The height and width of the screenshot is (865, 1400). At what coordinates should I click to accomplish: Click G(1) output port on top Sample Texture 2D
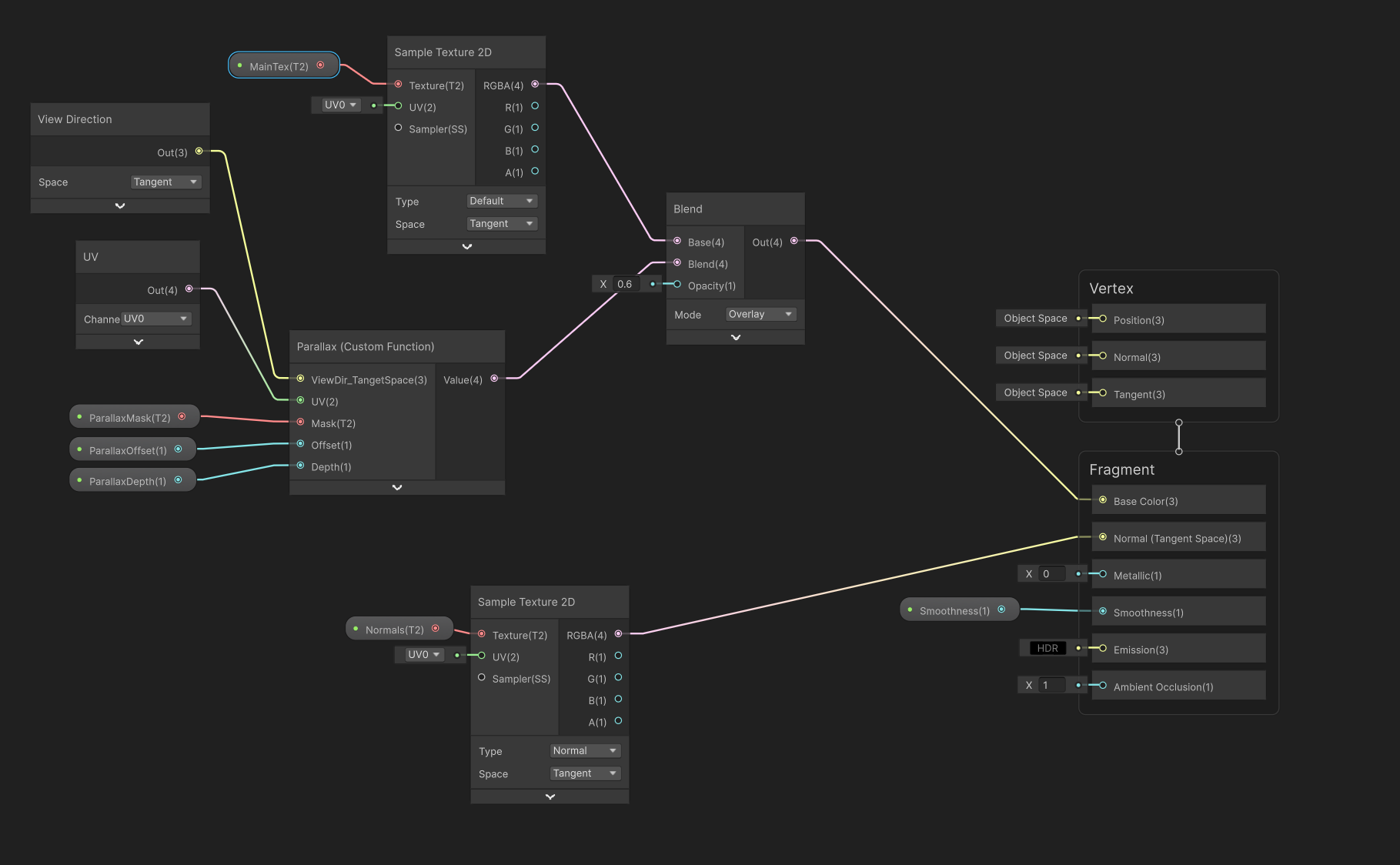click(x=535, y=128)
